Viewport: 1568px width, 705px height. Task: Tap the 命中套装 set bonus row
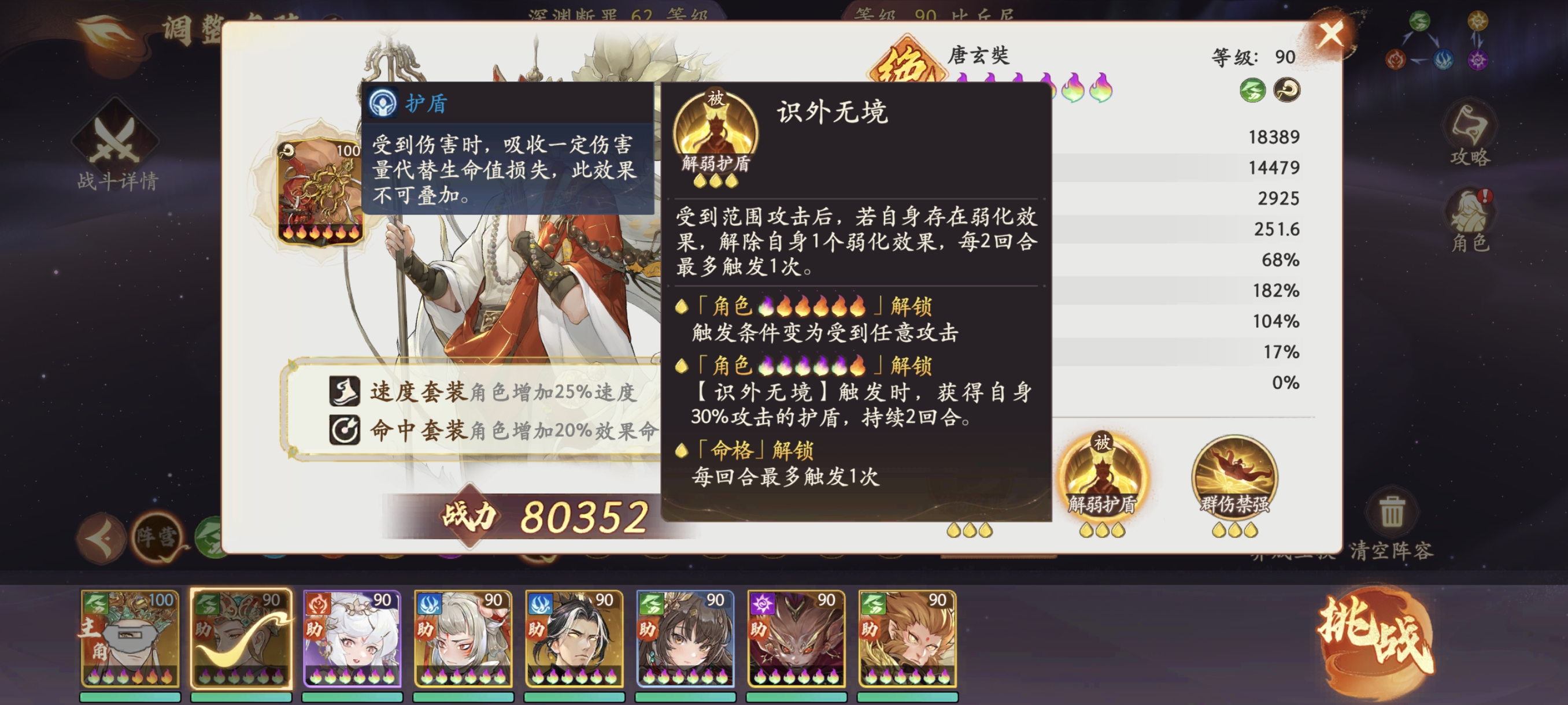493,431
